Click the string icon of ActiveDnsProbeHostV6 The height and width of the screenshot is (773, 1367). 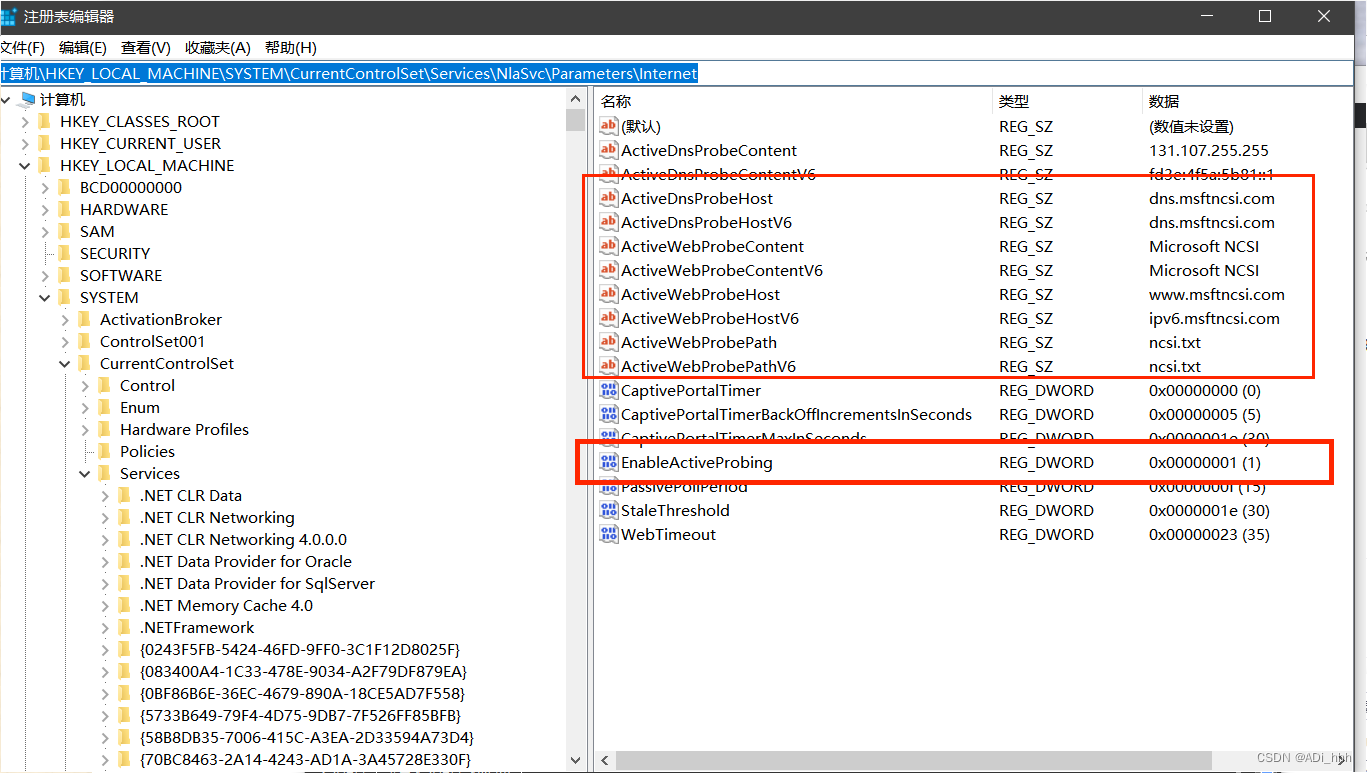point(609,222)
